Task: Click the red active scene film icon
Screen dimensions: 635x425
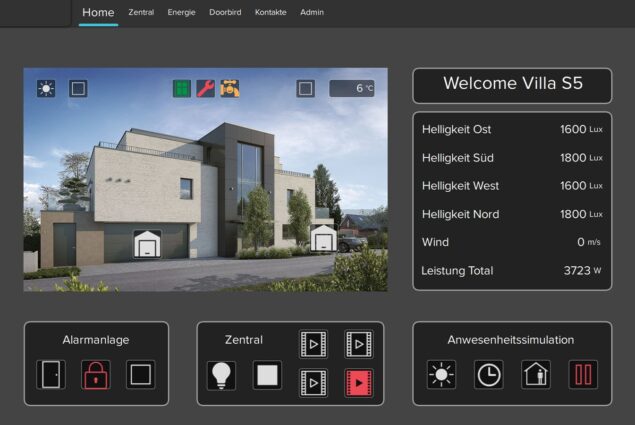Action: [x=359, y=383]
